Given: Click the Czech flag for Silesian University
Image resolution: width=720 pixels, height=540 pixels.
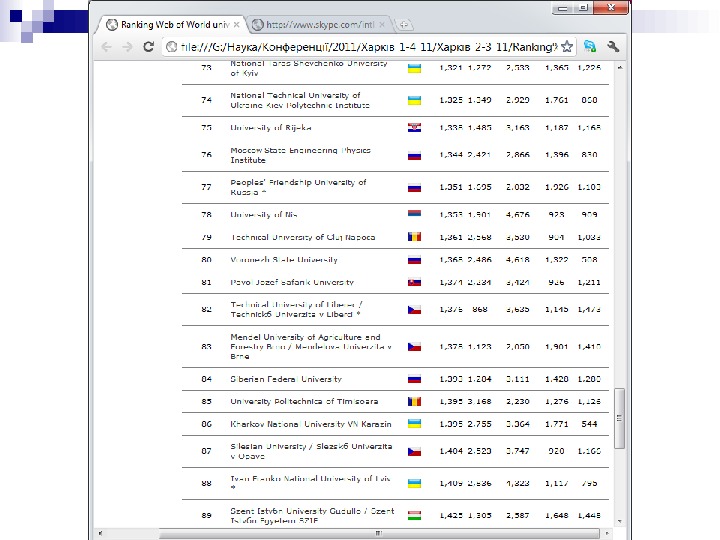Looking at the screenshot, I should point(414,451).
